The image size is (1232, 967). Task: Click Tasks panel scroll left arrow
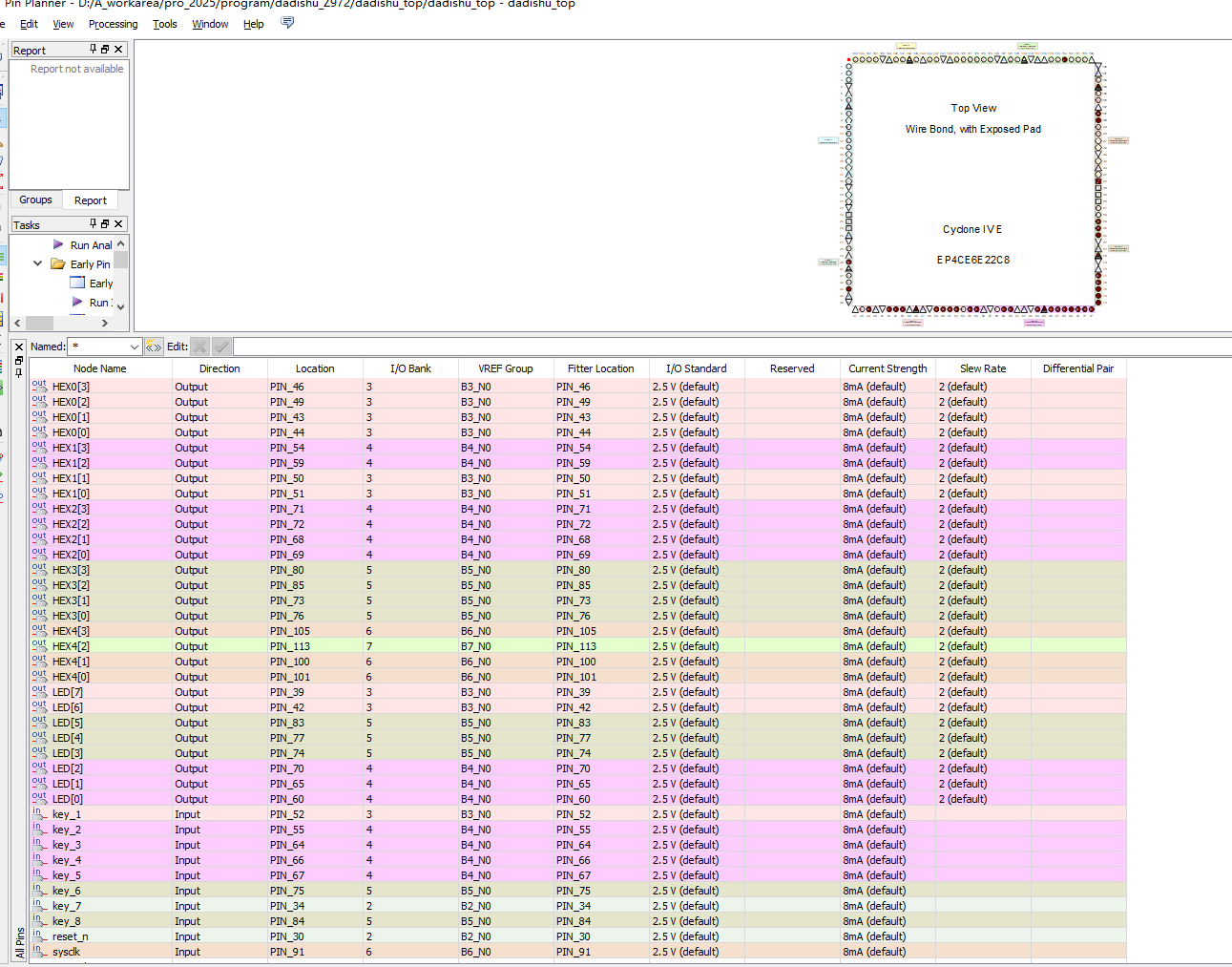tap(17, 323)
